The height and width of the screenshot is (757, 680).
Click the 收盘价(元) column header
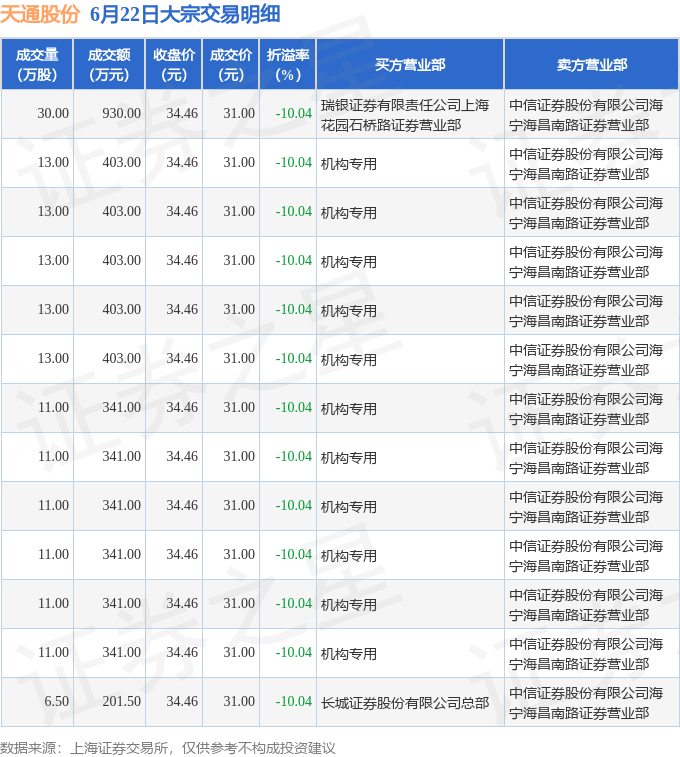pos(174,65)
